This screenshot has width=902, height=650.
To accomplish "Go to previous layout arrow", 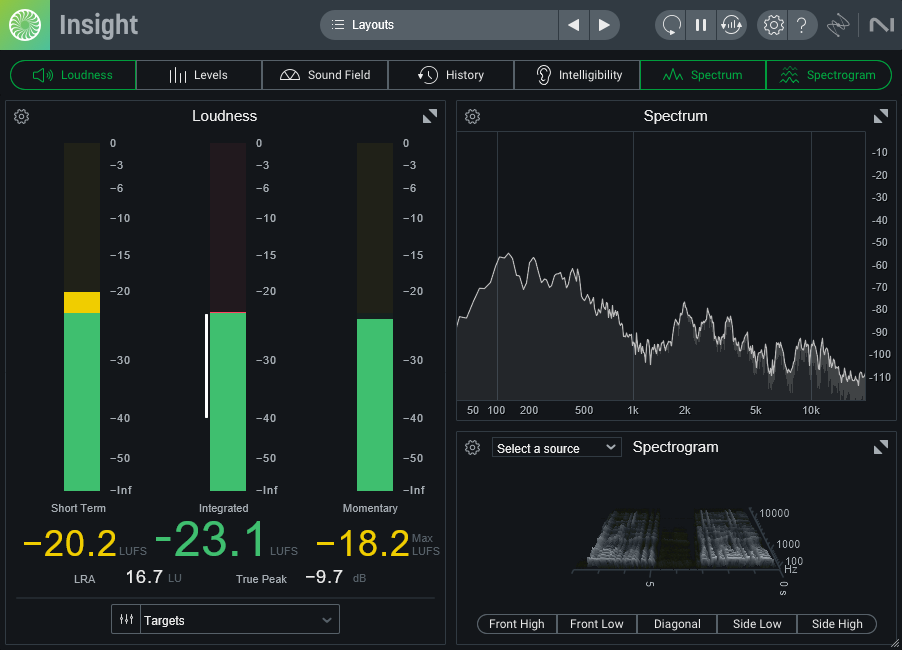I will pos(574,25).
